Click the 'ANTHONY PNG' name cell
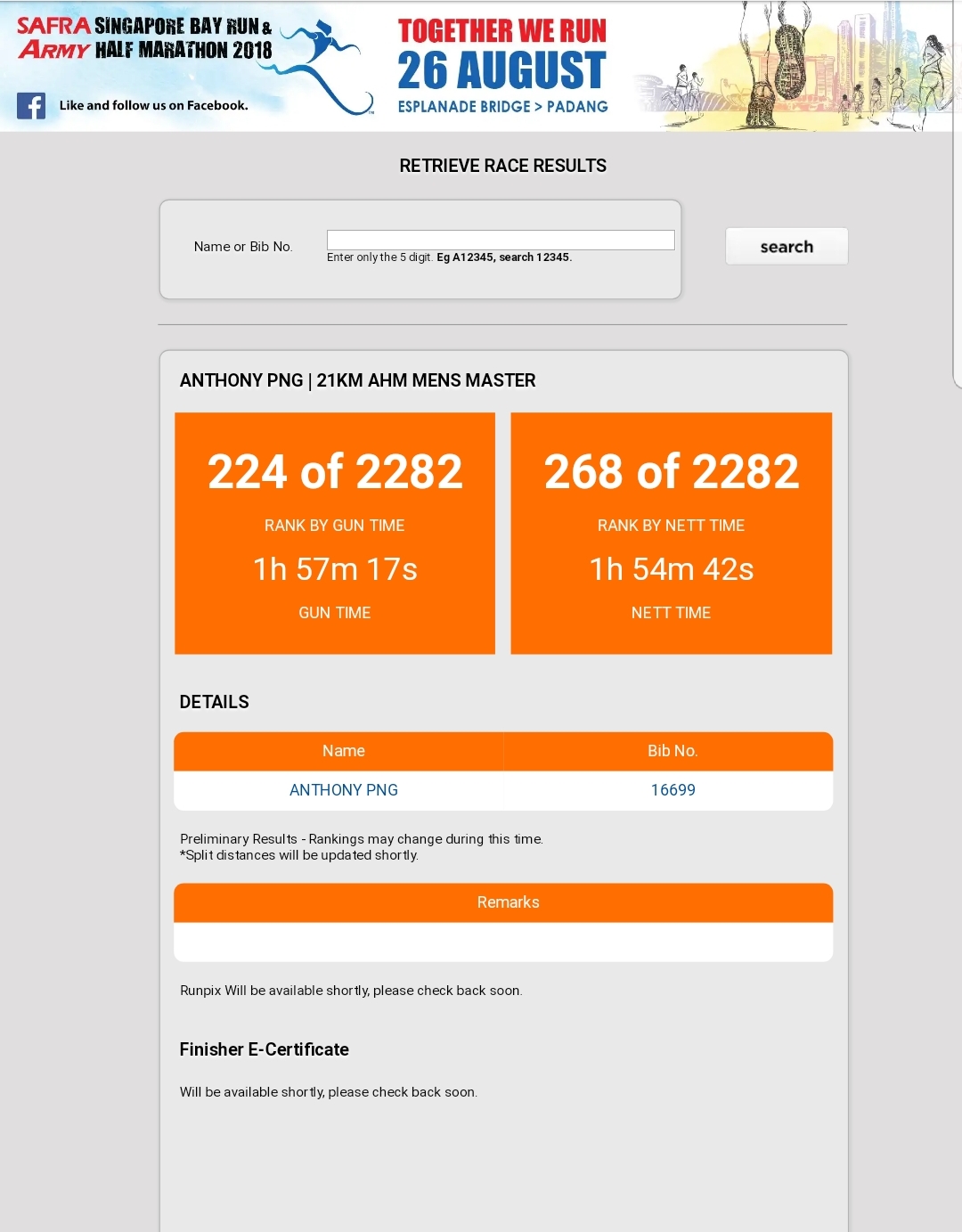Viewport: 962px width, 1232px height. 344,790
